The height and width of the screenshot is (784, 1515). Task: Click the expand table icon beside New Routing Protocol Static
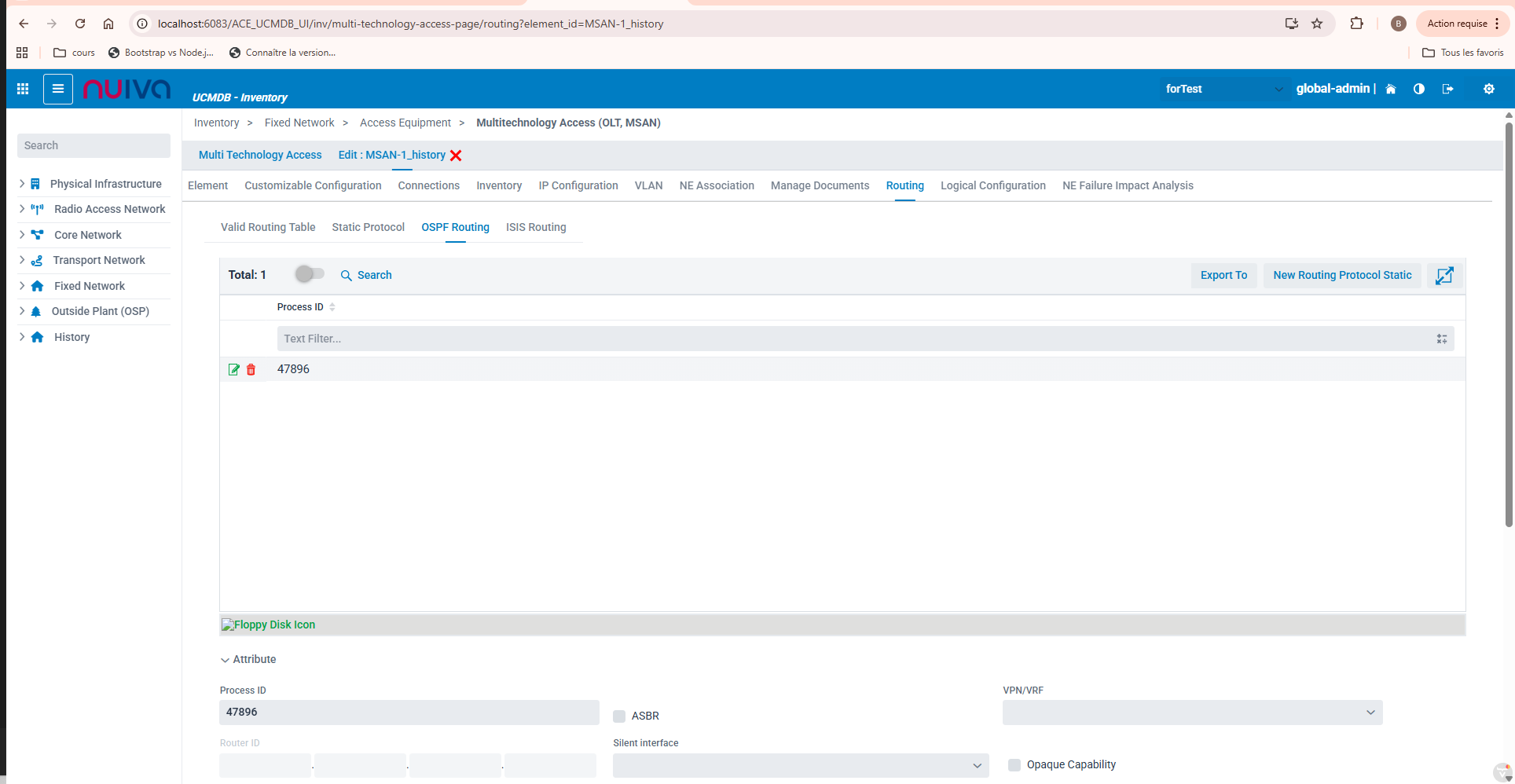(1443, 276)
